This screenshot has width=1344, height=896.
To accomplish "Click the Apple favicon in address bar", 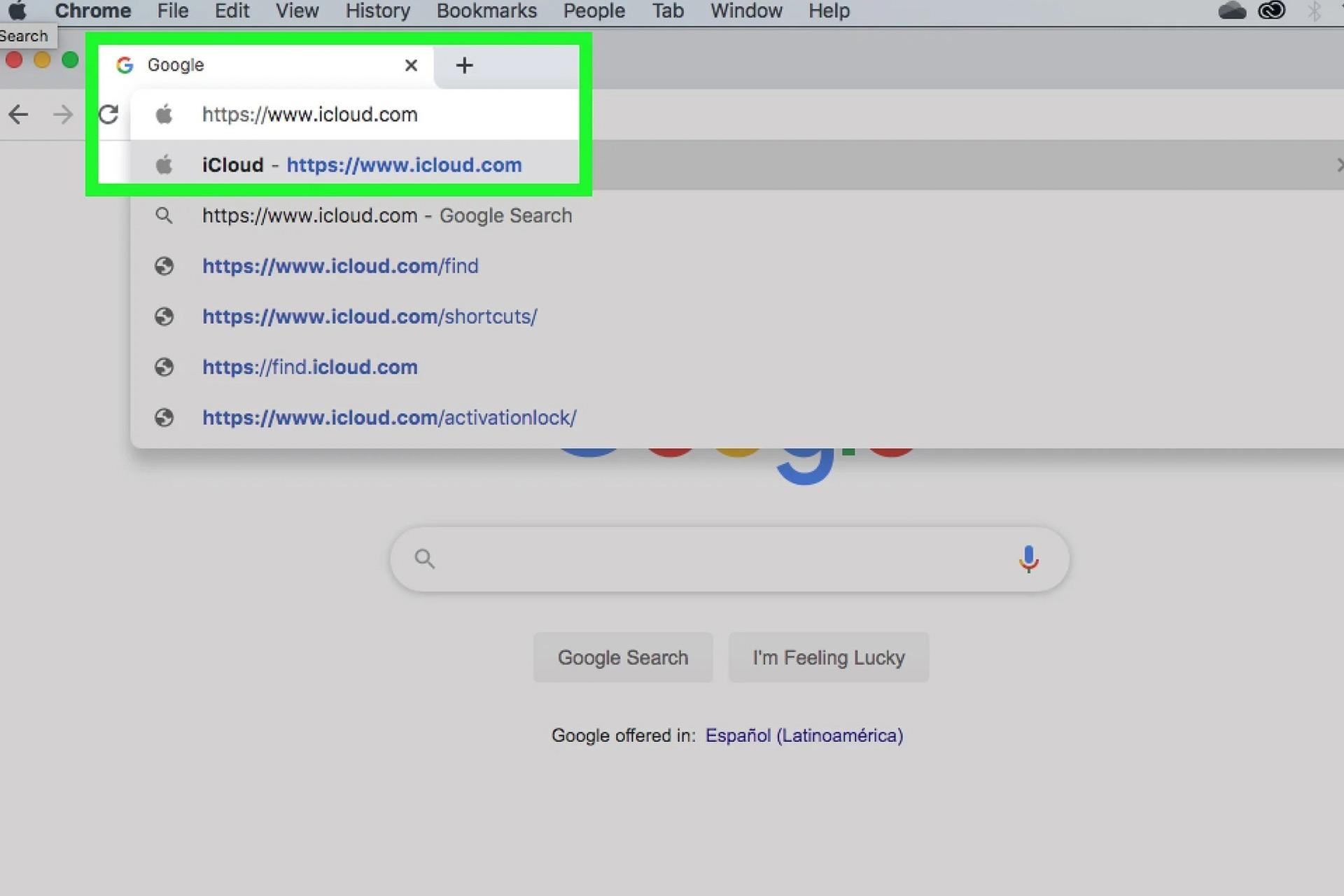I will click(164, 114).
